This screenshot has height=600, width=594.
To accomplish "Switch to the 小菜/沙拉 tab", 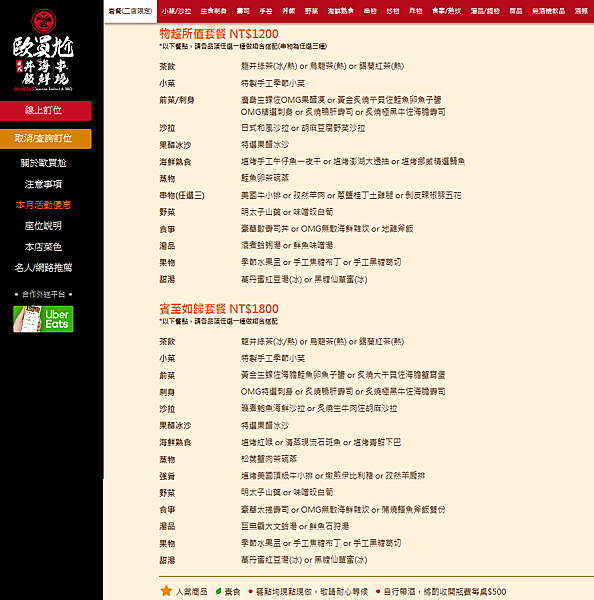I will [176, 11].
